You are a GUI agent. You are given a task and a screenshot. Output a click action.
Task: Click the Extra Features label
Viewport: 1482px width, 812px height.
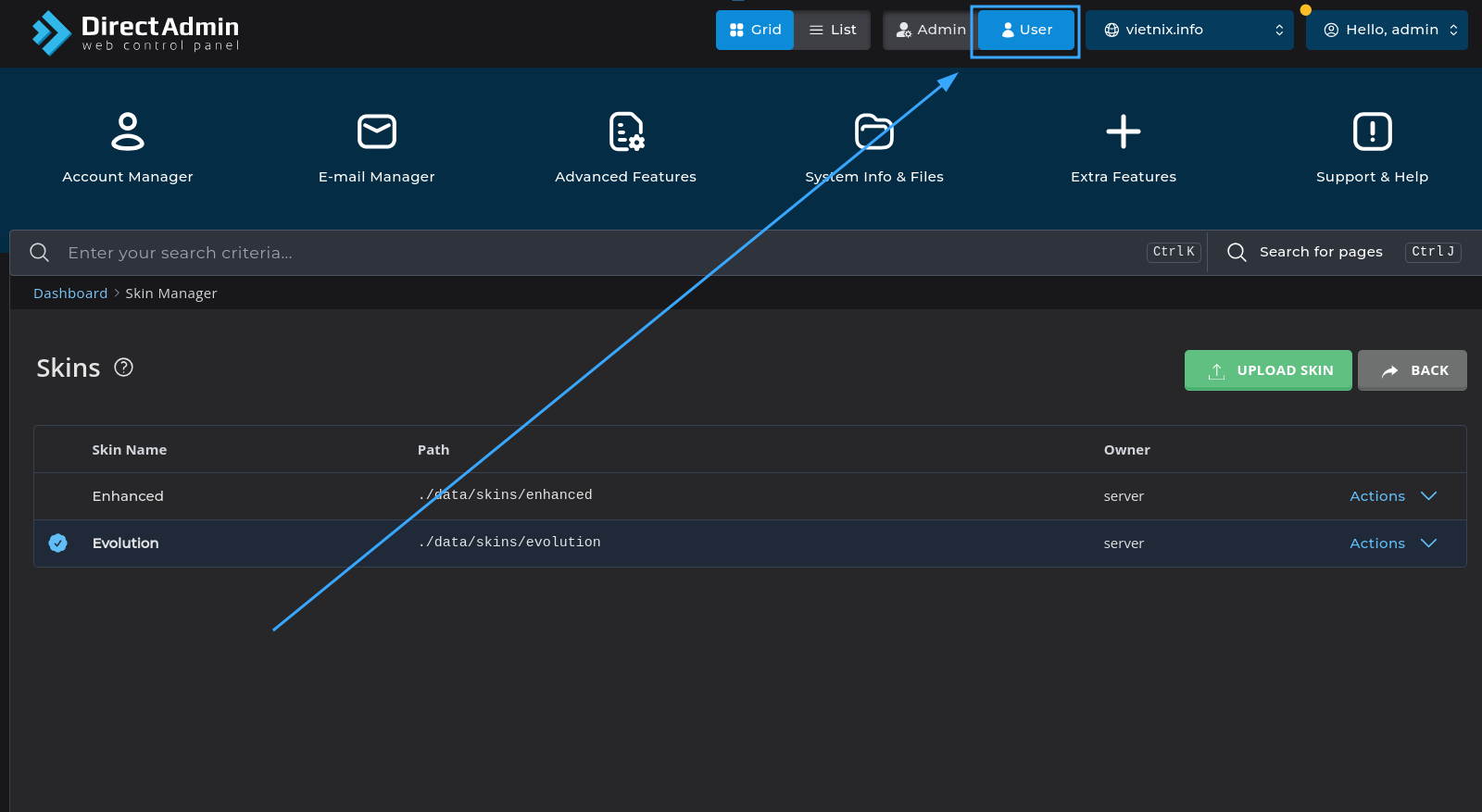1124,177
